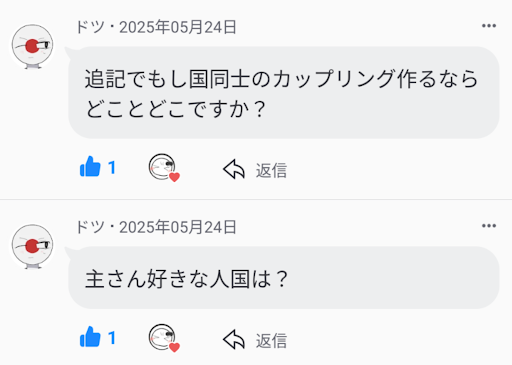Open the ドツ avatar on the カップリング comment

32,46
